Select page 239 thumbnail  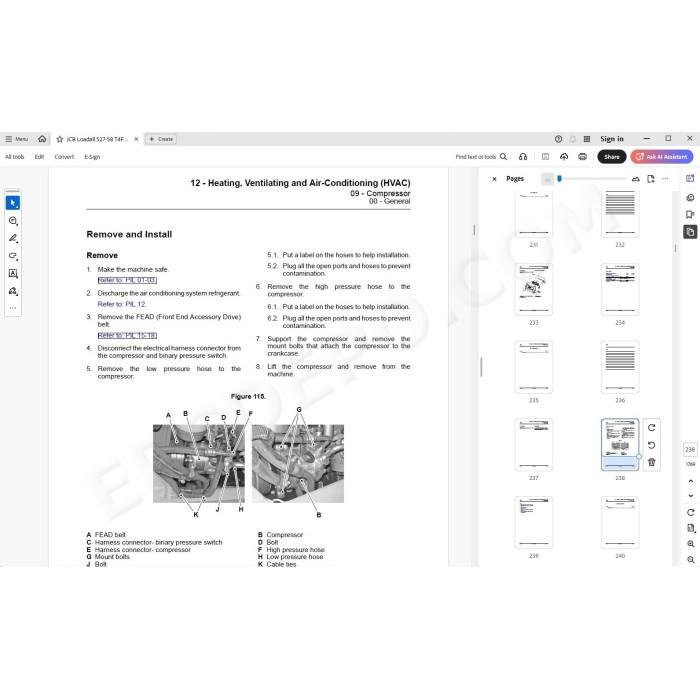click(x=533, y=522)
